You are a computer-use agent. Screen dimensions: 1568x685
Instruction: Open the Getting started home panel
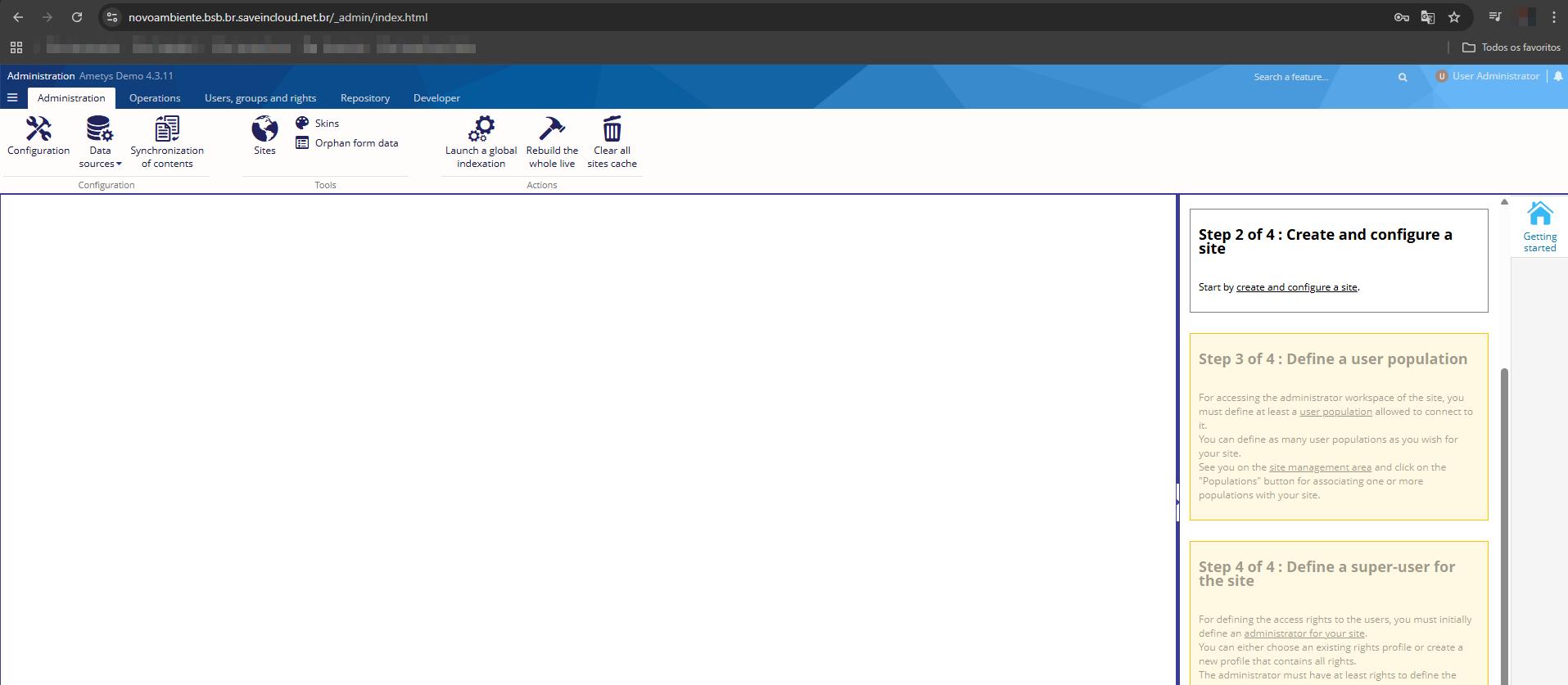click(1539, 227)
